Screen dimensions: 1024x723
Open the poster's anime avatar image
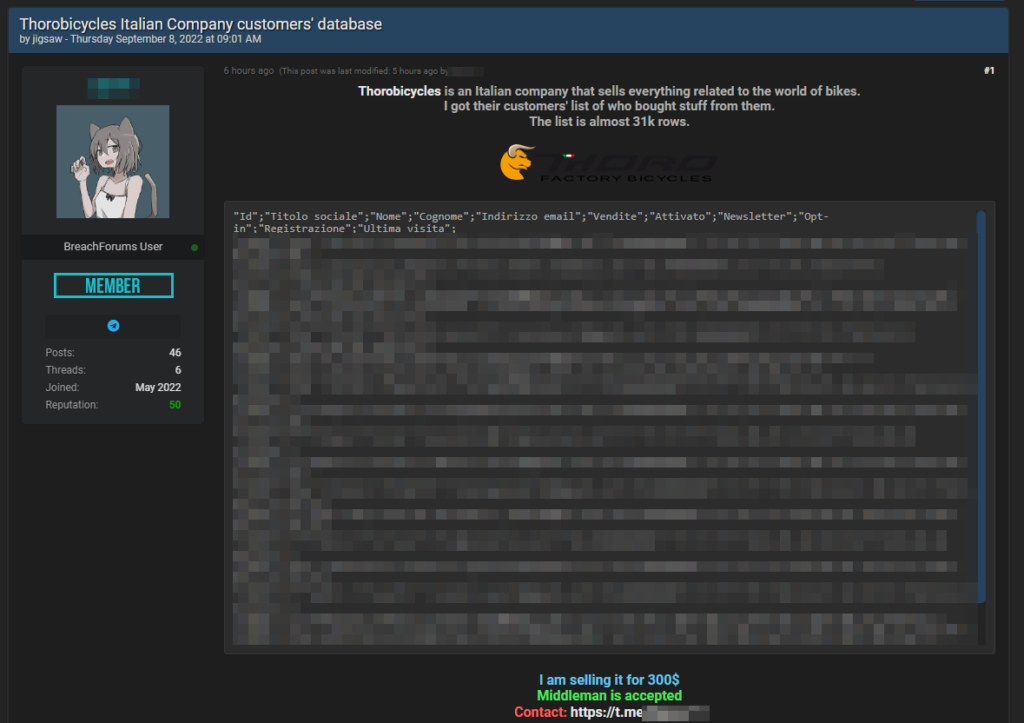pyautogui.click(x=113, y=162)
